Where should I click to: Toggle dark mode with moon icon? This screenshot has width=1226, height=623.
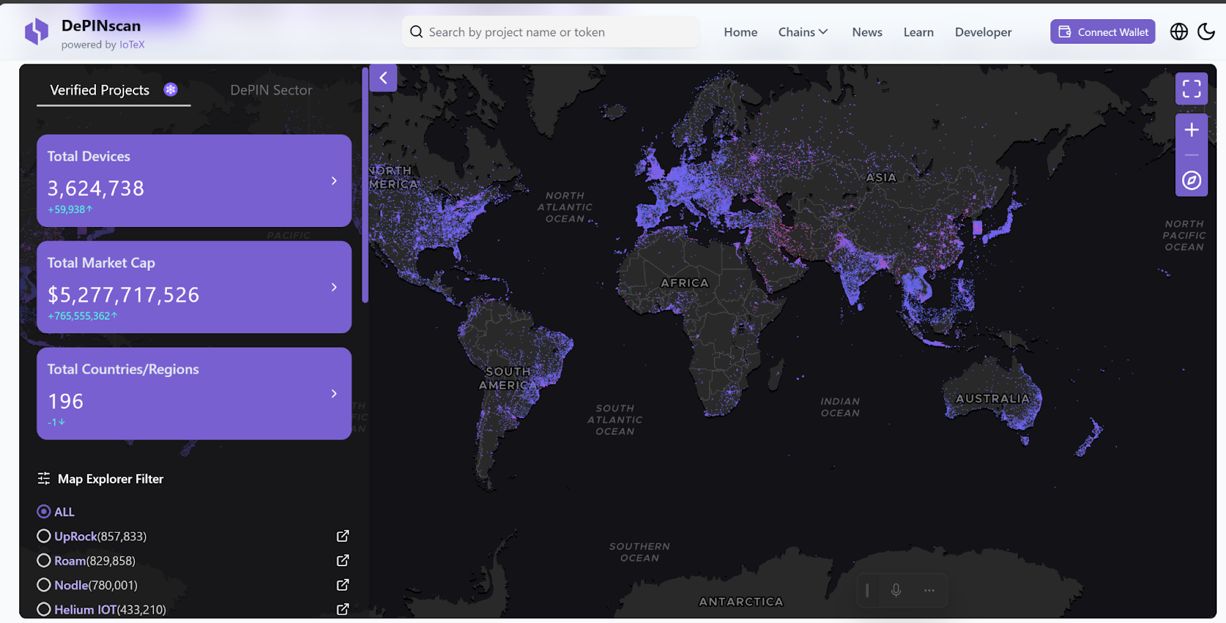pos(1206,32)
